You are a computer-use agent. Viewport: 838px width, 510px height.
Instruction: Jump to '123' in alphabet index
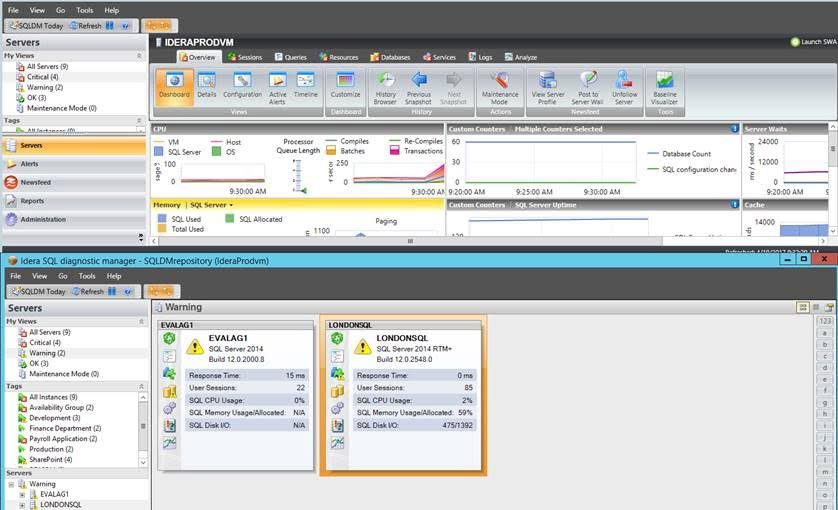pos(825,321)
